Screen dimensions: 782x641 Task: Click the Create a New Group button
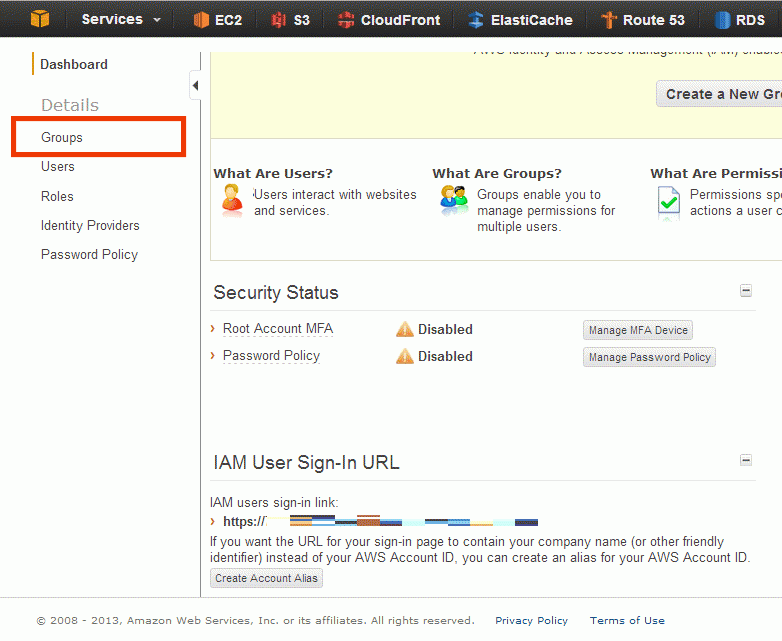coord(719,94)
